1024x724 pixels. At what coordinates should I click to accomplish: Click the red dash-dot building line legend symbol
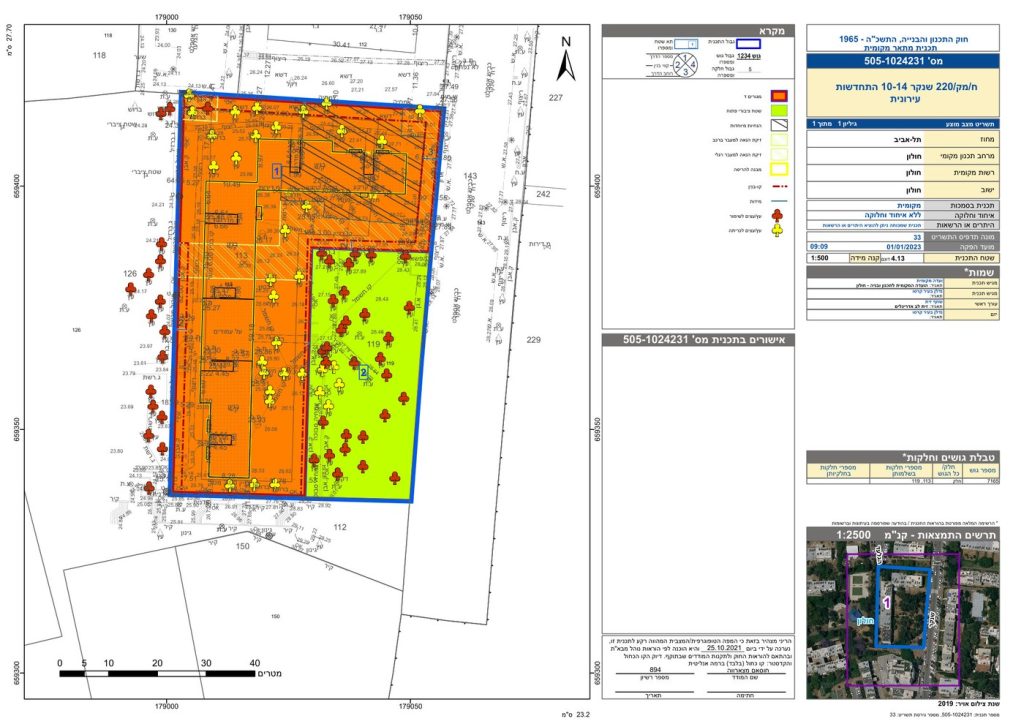tap(778, 186)
